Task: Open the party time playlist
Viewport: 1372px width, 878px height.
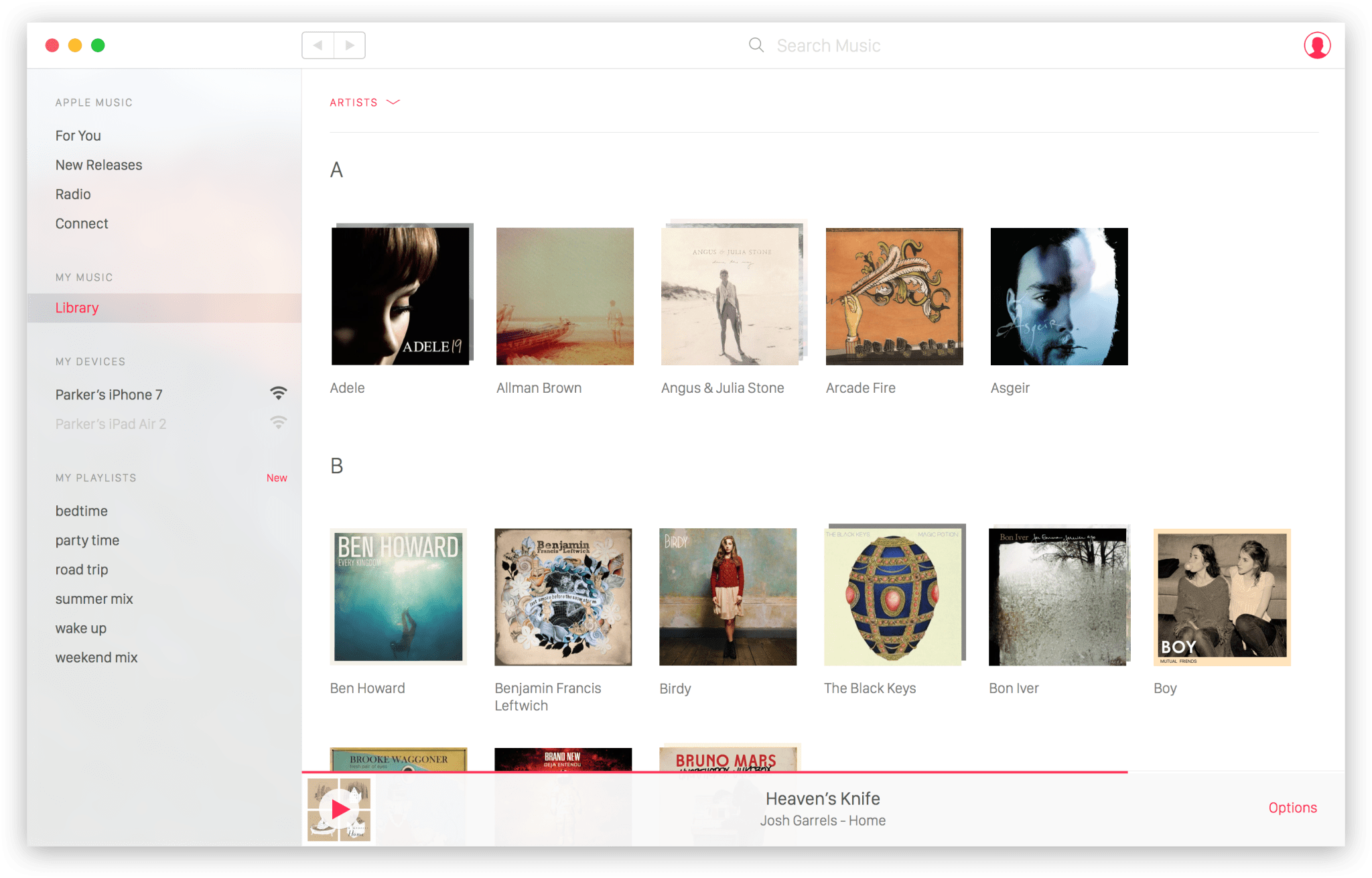Action: point(88,540)
